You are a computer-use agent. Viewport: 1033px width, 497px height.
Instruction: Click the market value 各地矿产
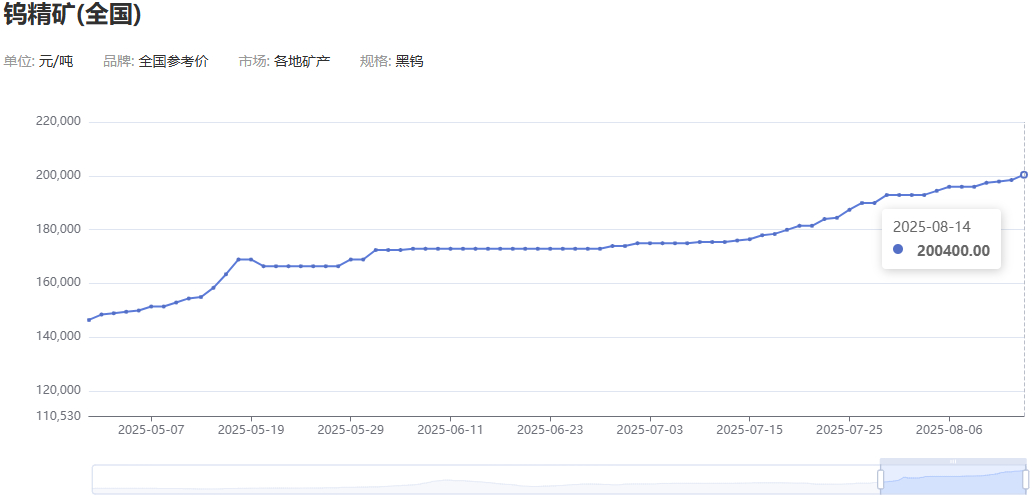tap(302, 62)
